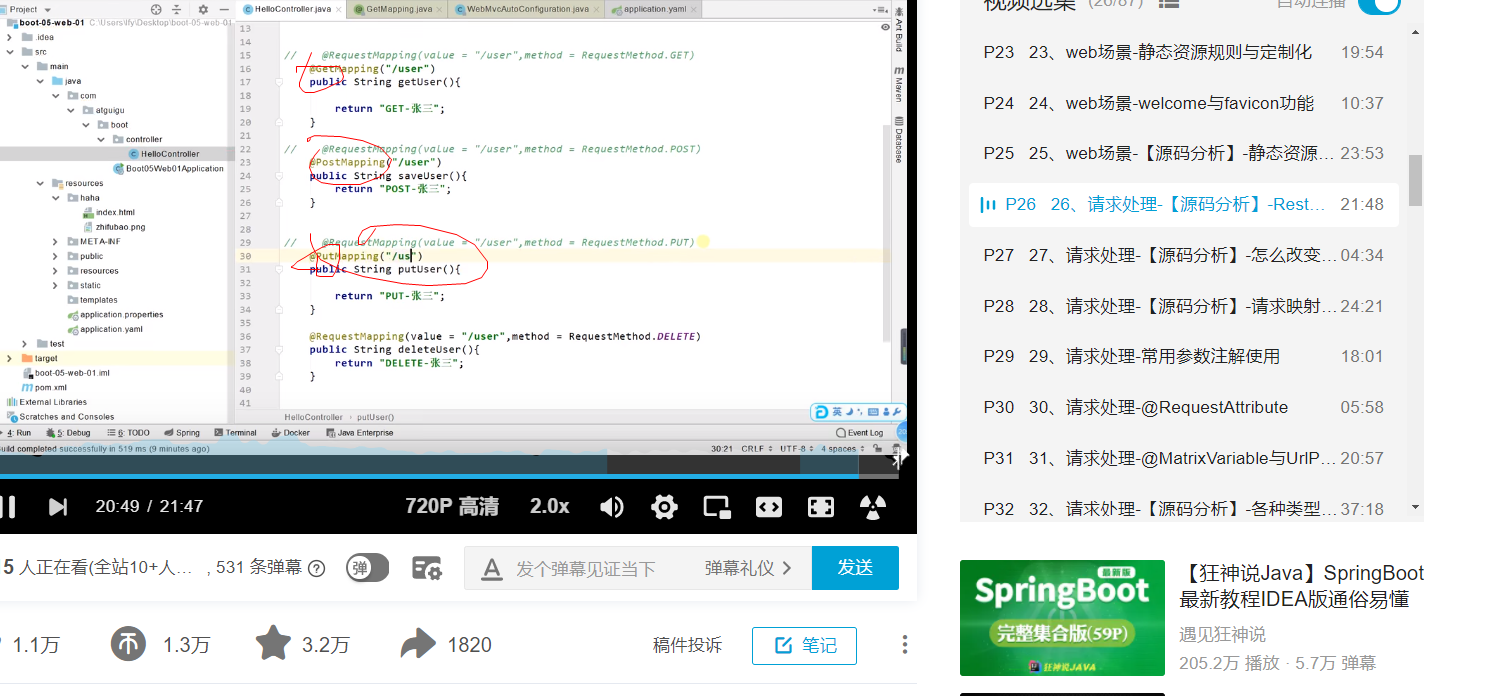Open project panel settings gear

(x=204, y=9)
